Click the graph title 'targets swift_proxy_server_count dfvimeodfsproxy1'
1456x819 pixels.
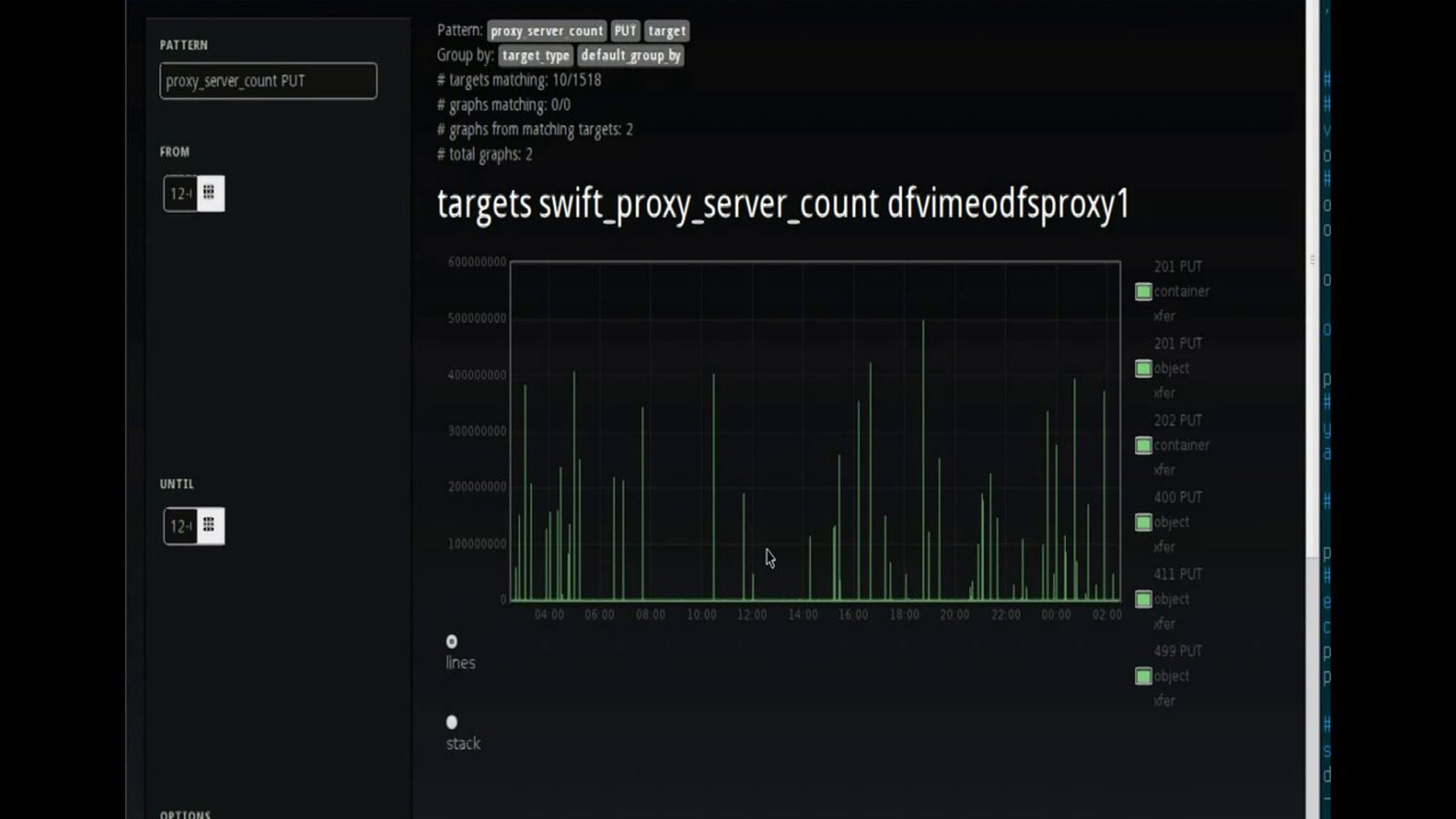(x=783, y=204)
